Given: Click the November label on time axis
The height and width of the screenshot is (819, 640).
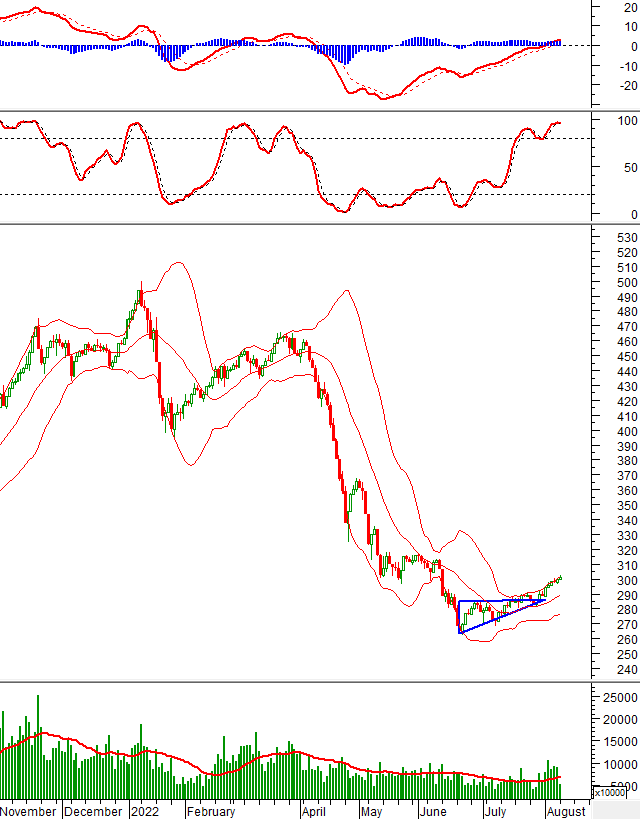Looking at the screenshot, I should (x=28, y=811).
